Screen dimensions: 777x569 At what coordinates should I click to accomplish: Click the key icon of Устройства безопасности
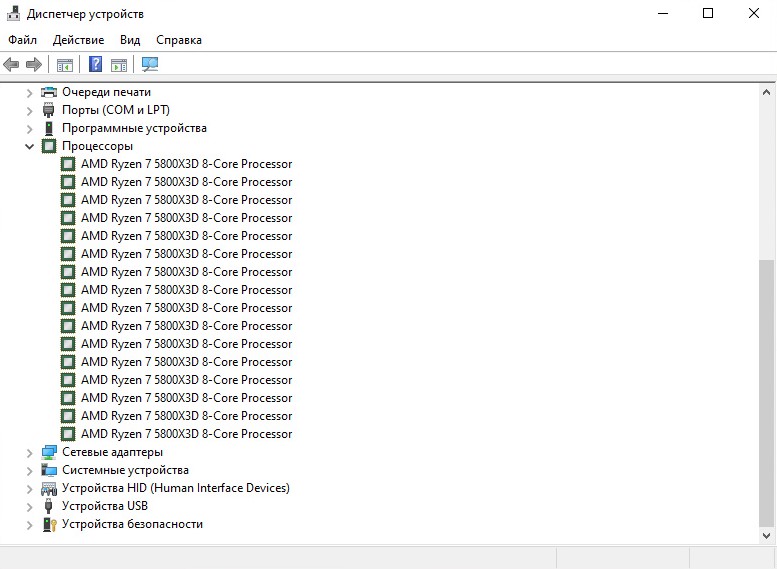tap(50, 524)
